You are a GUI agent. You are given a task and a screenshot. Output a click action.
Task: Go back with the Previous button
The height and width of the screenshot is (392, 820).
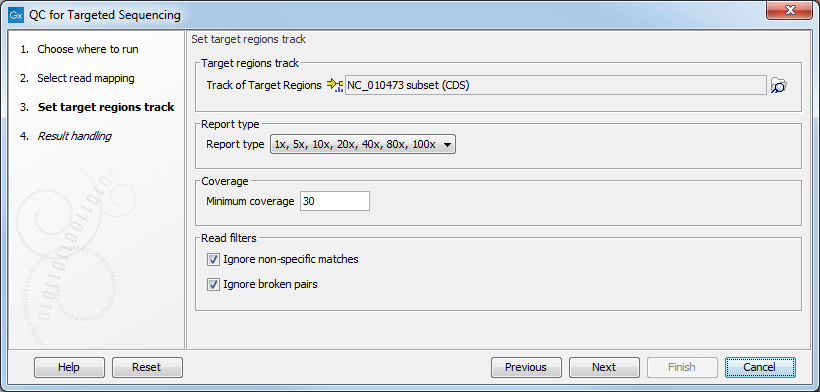(526, 367)
